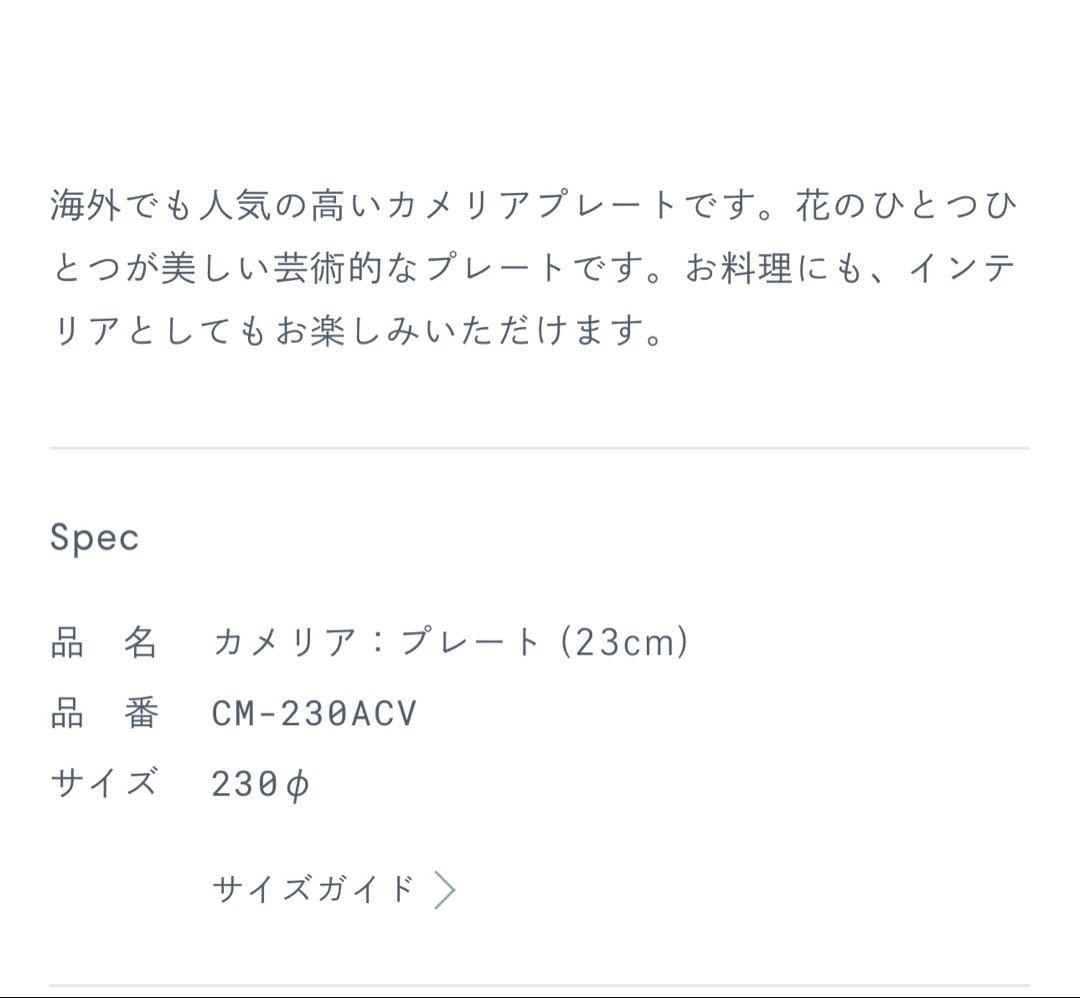Click the 230 size value

[x=244, y=784]
